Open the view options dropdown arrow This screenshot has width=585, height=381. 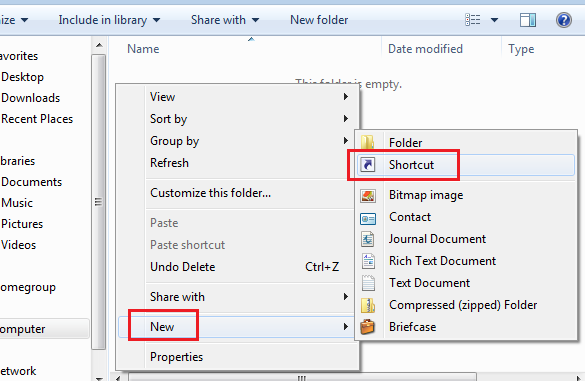(x=494, y=20)
